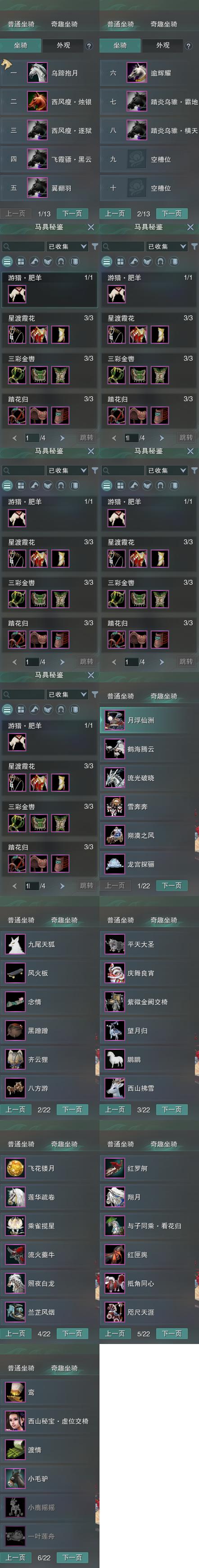Select the 风火板 skateboard mount icon

click(x=15, y=973)
